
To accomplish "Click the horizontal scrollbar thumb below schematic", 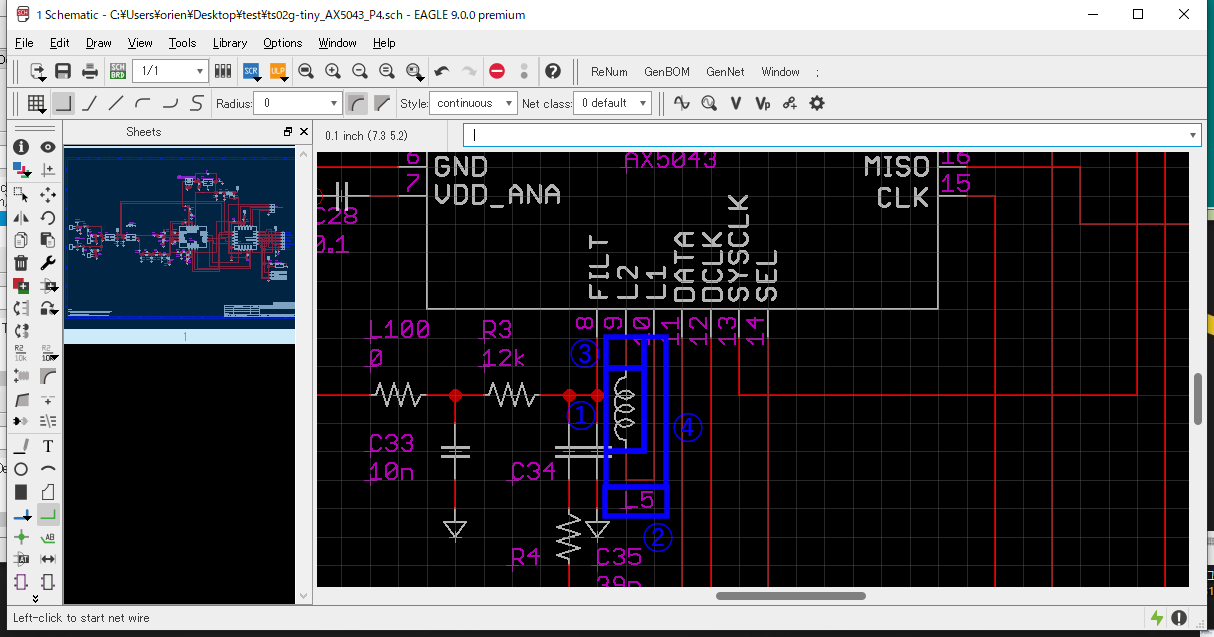I will coord(790,596).
